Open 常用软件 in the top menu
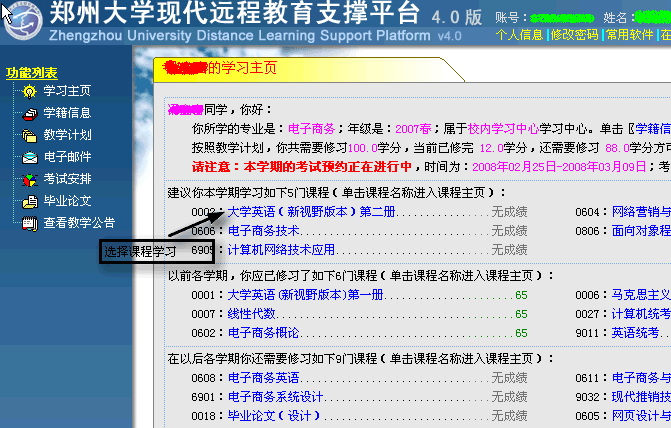The width and height of the screenshot is (671, 428). pos(627,34)
